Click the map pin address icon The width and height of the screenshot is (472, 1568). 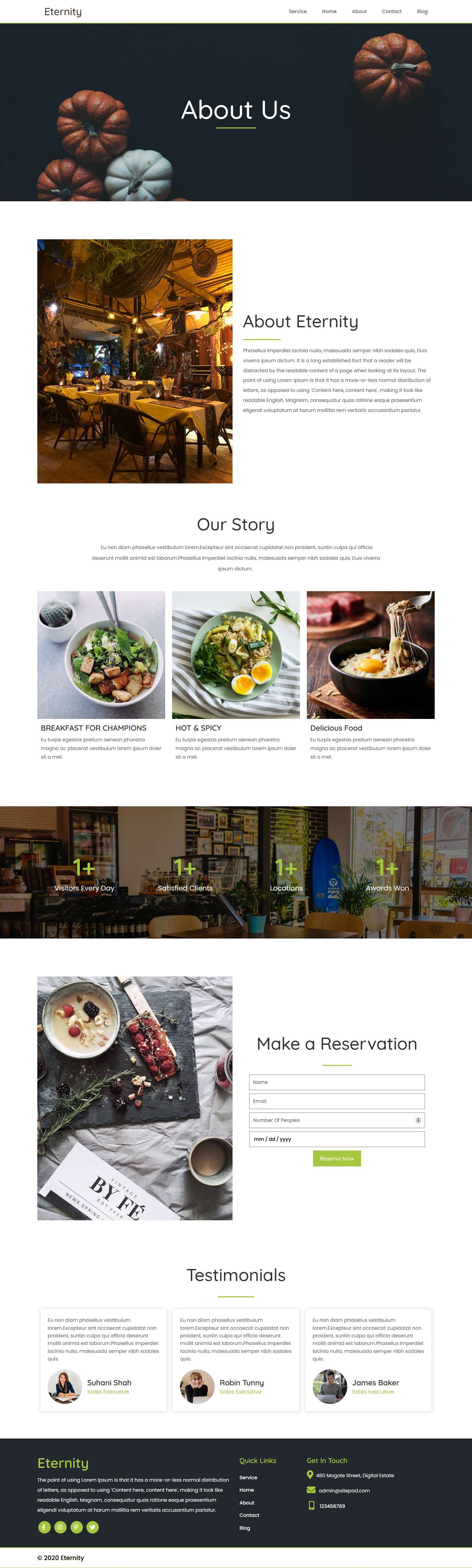[310, 1474]
